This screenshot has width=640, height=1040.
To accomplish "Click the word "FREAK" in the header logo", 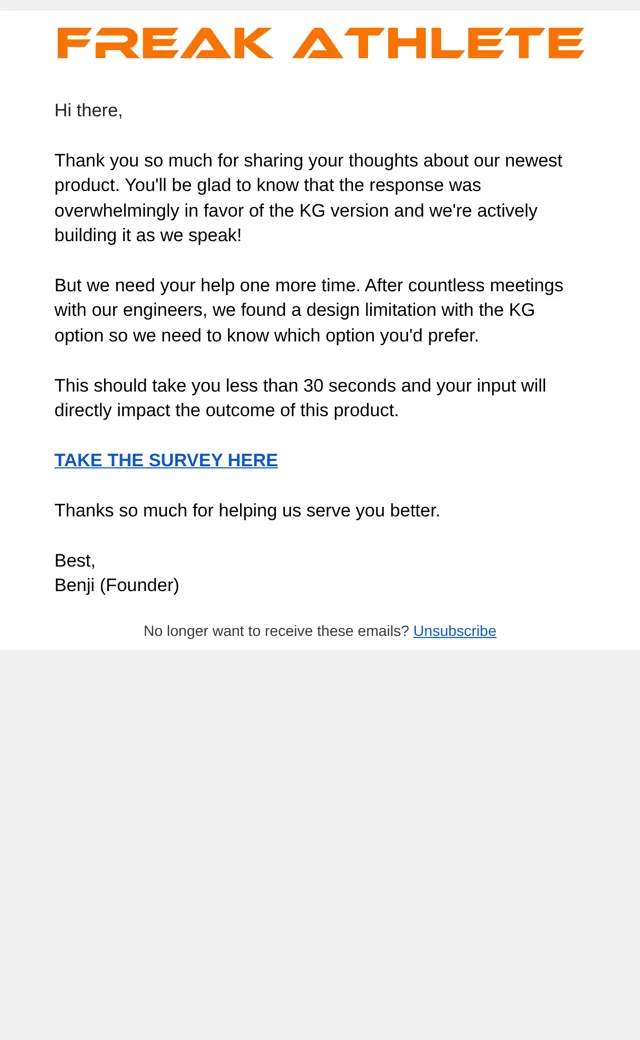I will pos(164,42).
